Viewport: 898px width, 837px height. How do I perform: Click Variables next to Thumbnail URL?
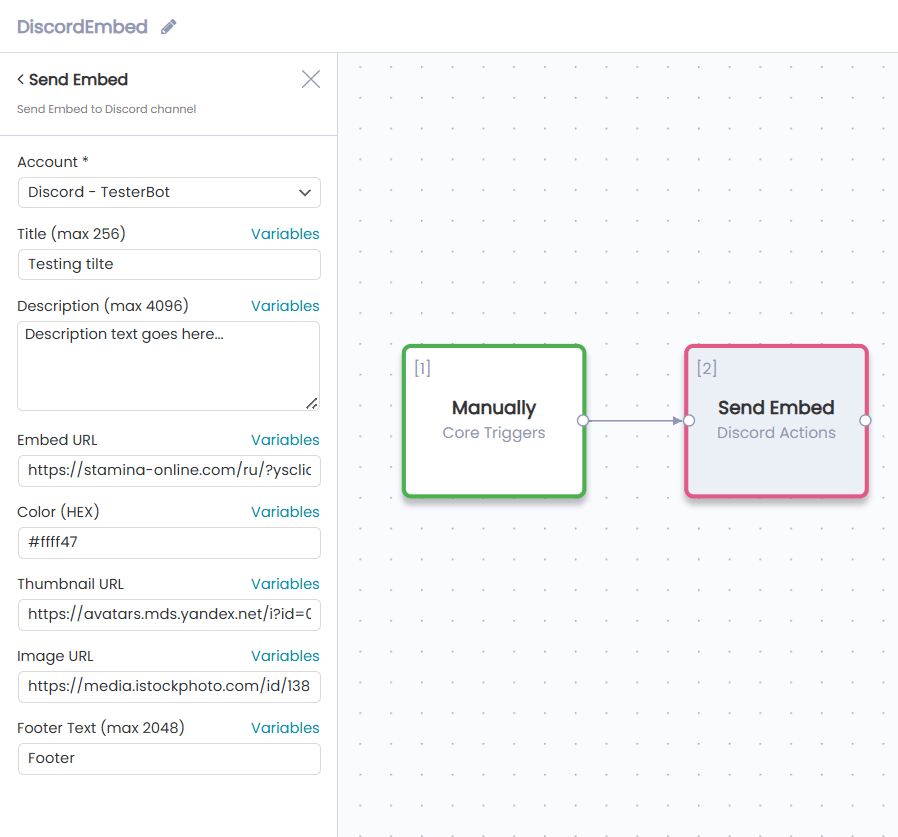285,583
